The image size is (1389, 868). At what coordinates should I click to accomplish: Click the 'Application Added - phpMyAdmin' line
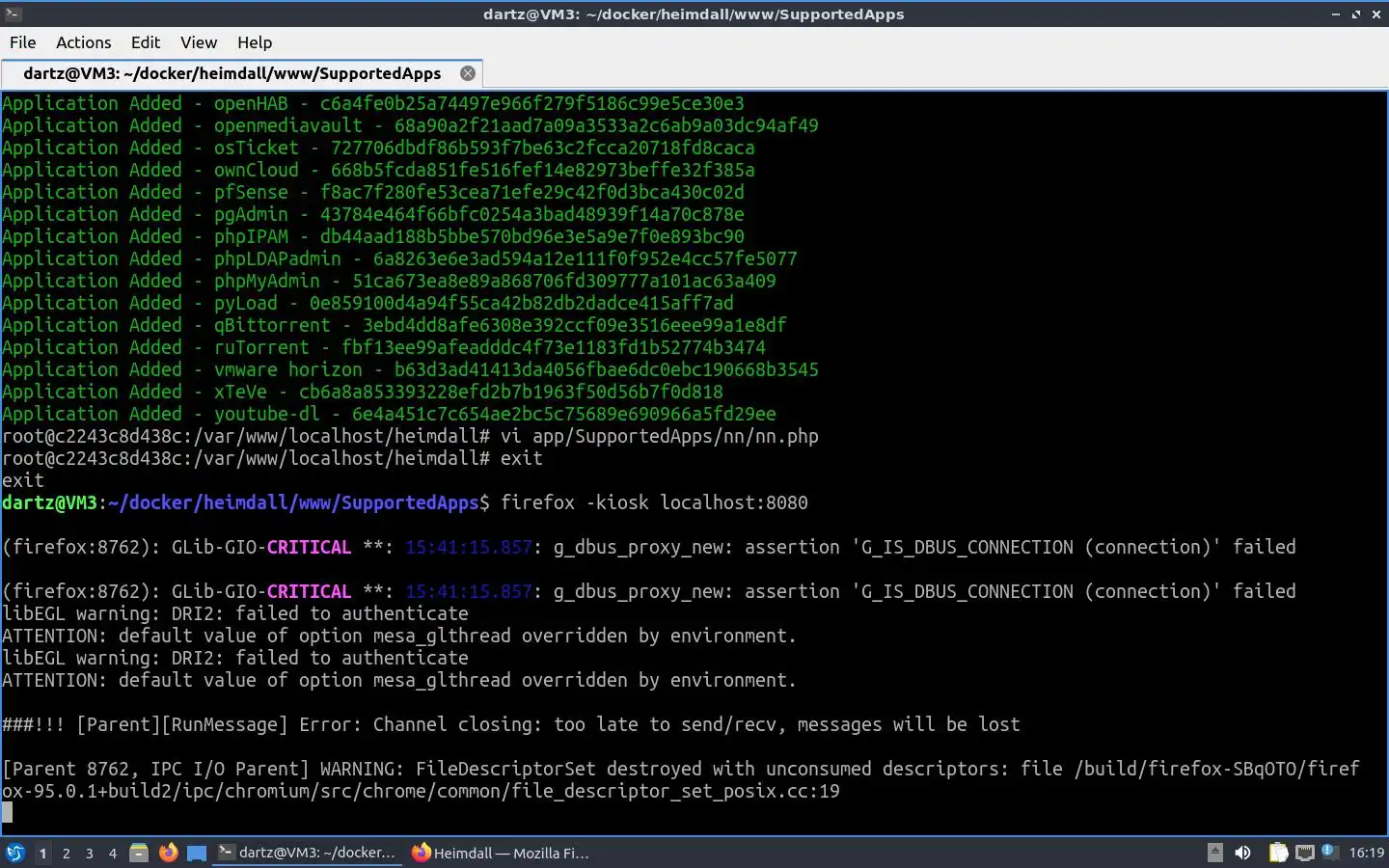pyautogui.click(x=389, y=281)
